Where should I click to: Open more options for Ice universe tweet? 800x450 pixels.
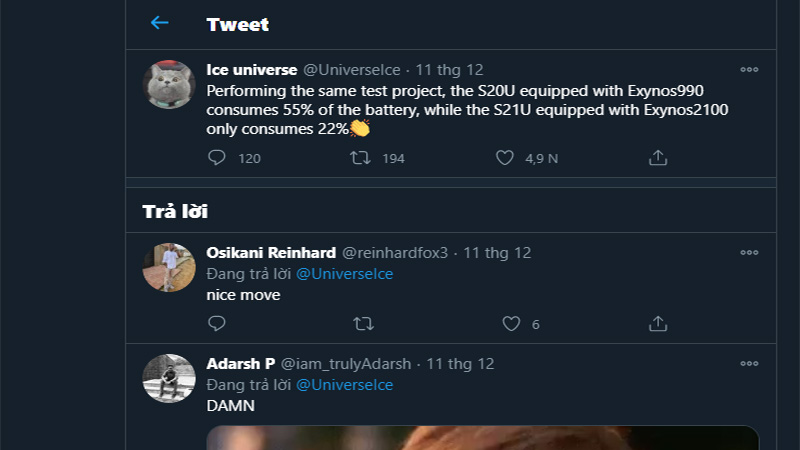coord(749,70)
